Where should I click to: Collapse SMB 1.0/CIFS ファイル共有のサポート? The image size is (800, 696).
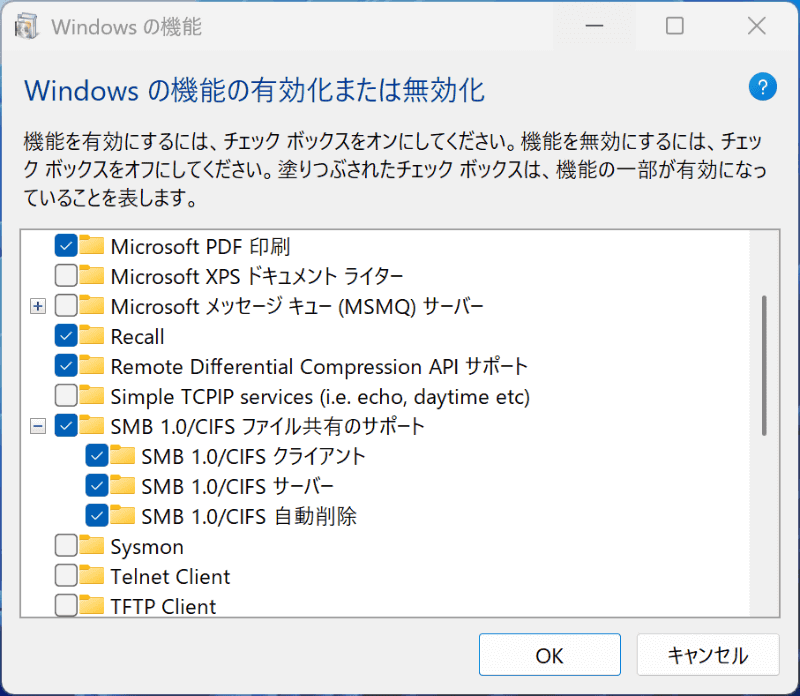[37, 426]
